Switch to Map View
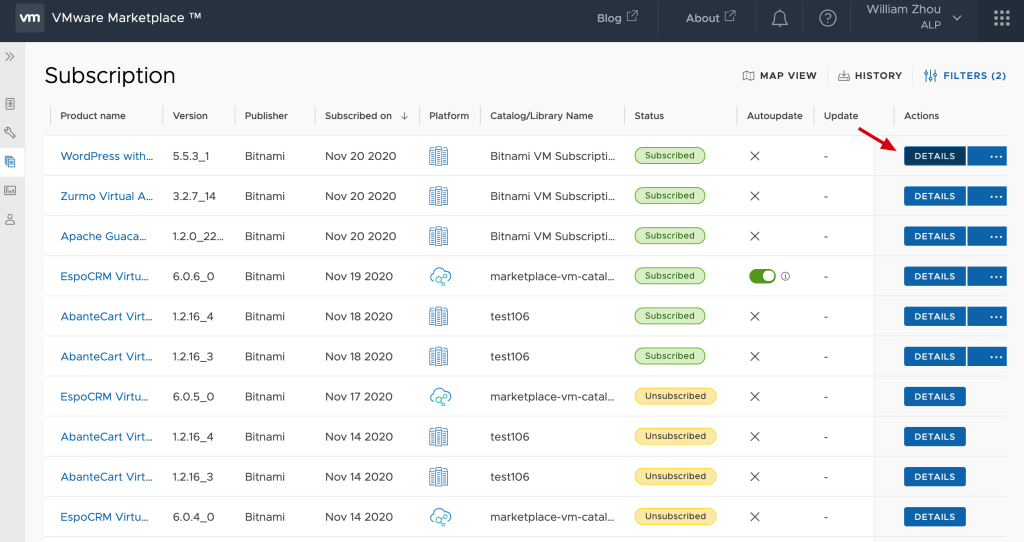The image size is (1024, 542). click(779, 76)
